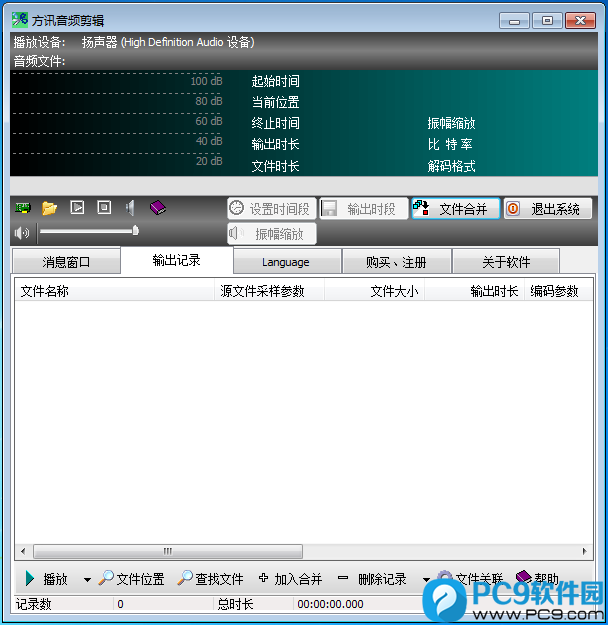Click the scrollbar left arrow
The height and width of the screenshot is (625, 608).
click(x=23, y=551)
